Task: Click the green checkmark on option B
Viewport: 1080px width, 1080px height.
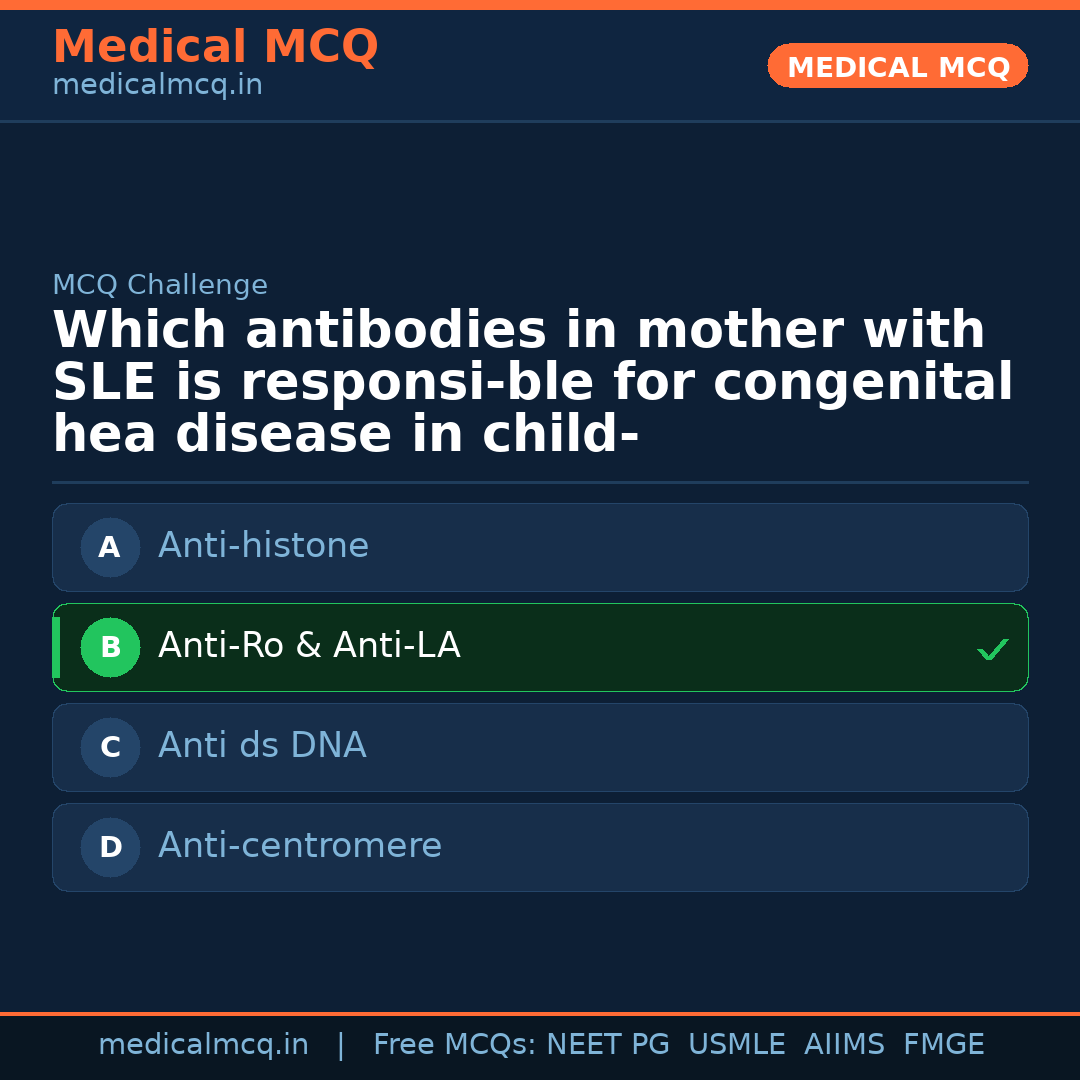Action: (992, 650)
